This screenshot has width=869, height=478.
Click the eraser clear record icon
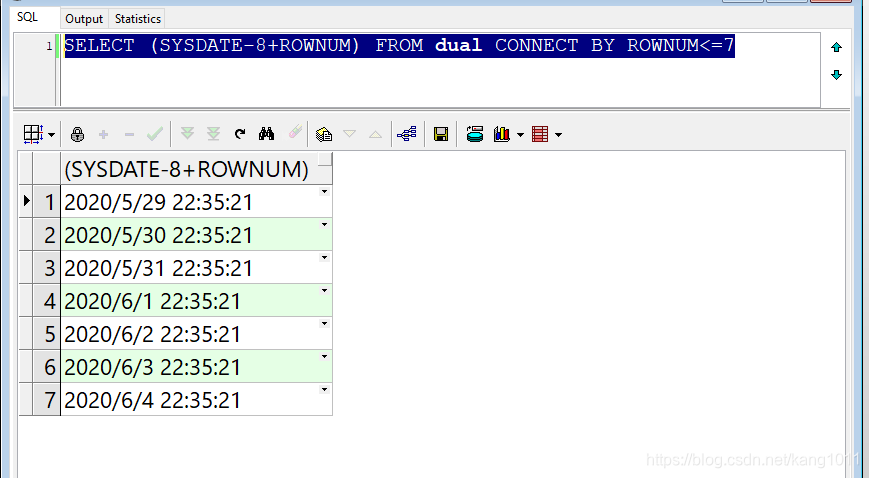(x=295, y=132)
